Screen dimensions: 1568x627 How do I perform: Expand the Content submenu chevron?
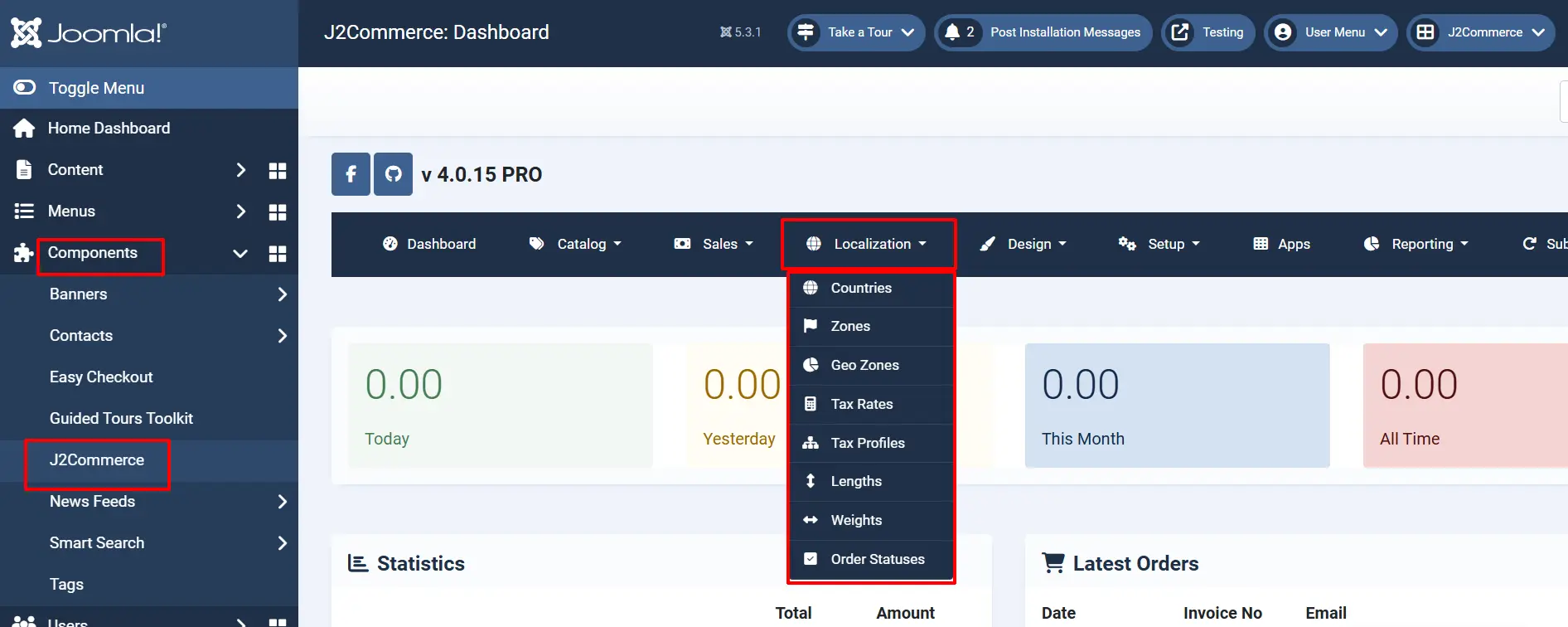tap(241, 170)
